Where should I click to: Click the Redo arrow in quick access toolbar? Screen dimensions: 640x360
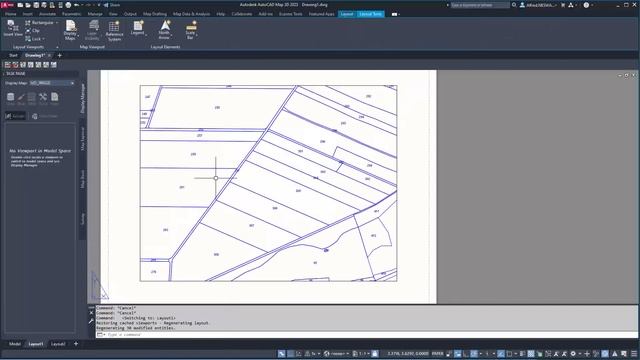click(88, 5)
